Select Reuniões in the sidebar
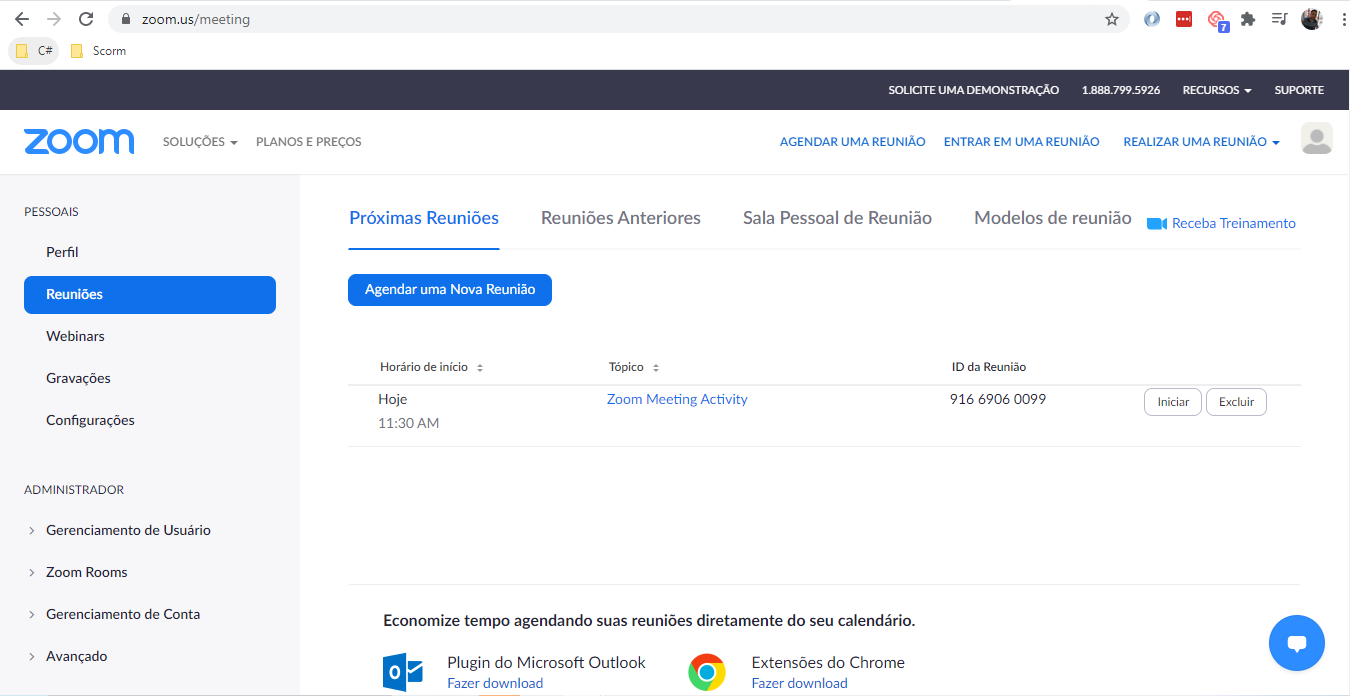This screenshot has height=696, width=1350. (x=150, y=294)
